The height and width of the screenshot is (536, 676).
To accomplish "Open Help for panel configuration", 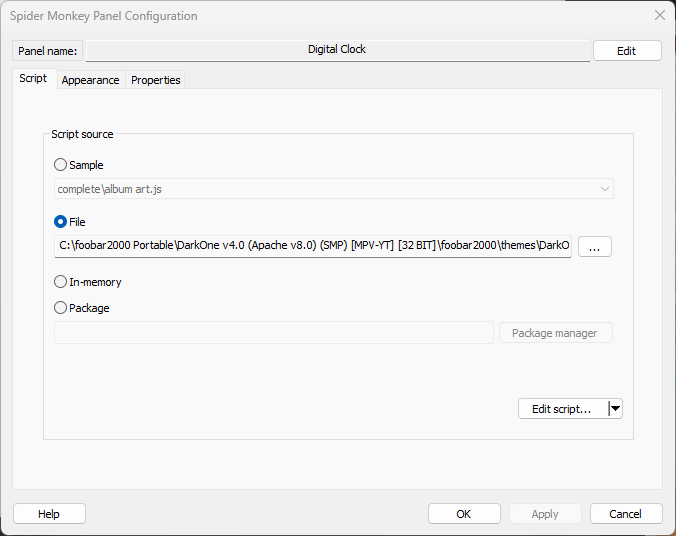I will click(x=49, y=514).
